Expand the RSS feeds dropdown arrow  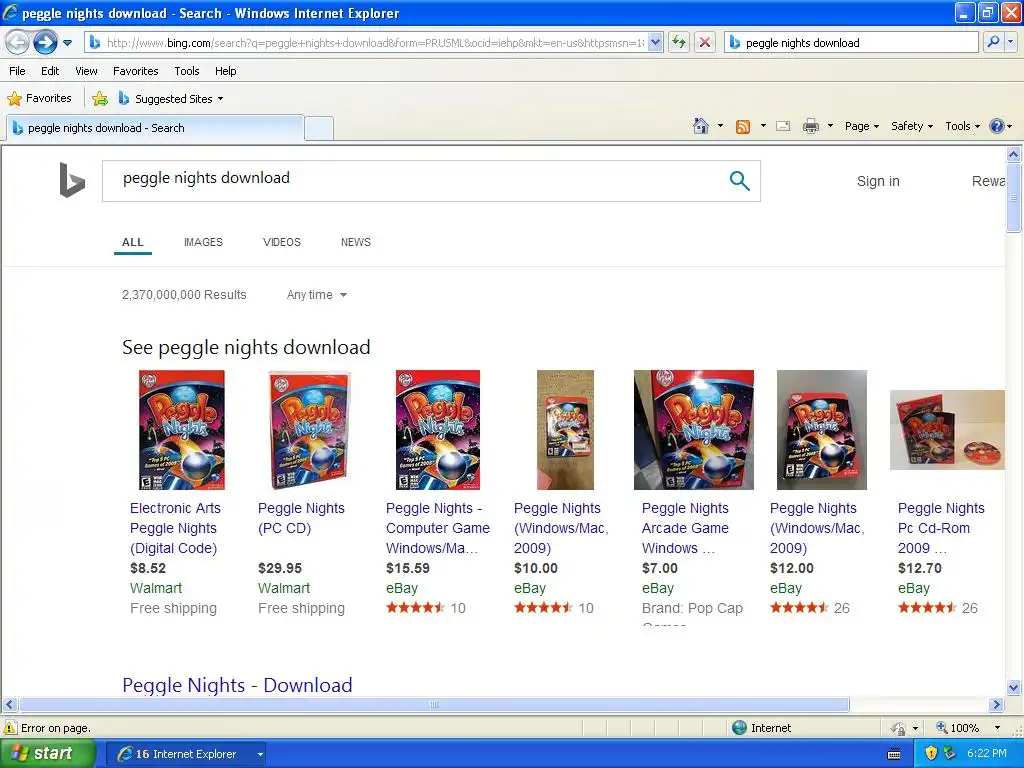tap(763, 126)
